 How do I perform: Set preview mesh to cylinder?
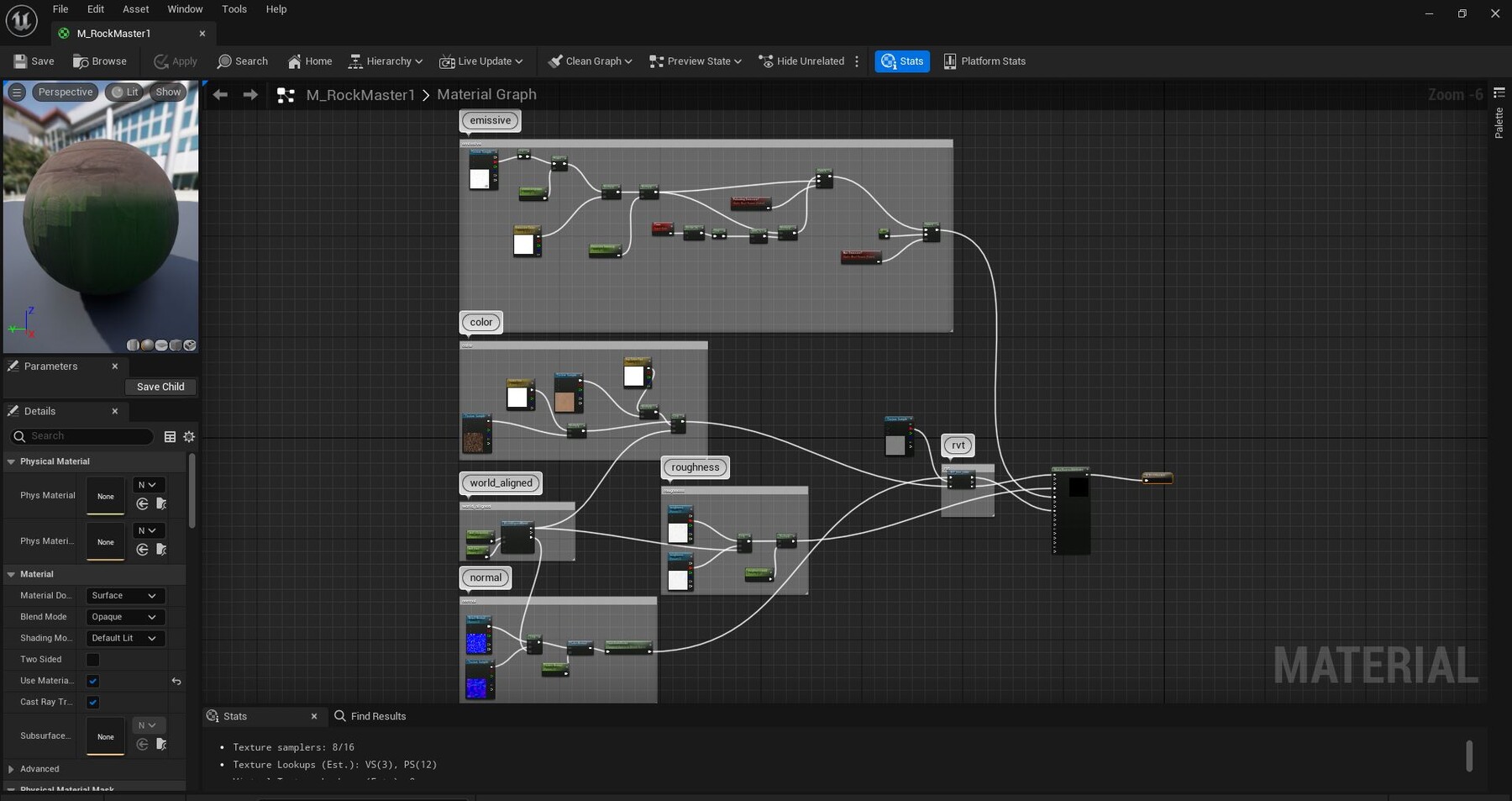tap(133, 345)
